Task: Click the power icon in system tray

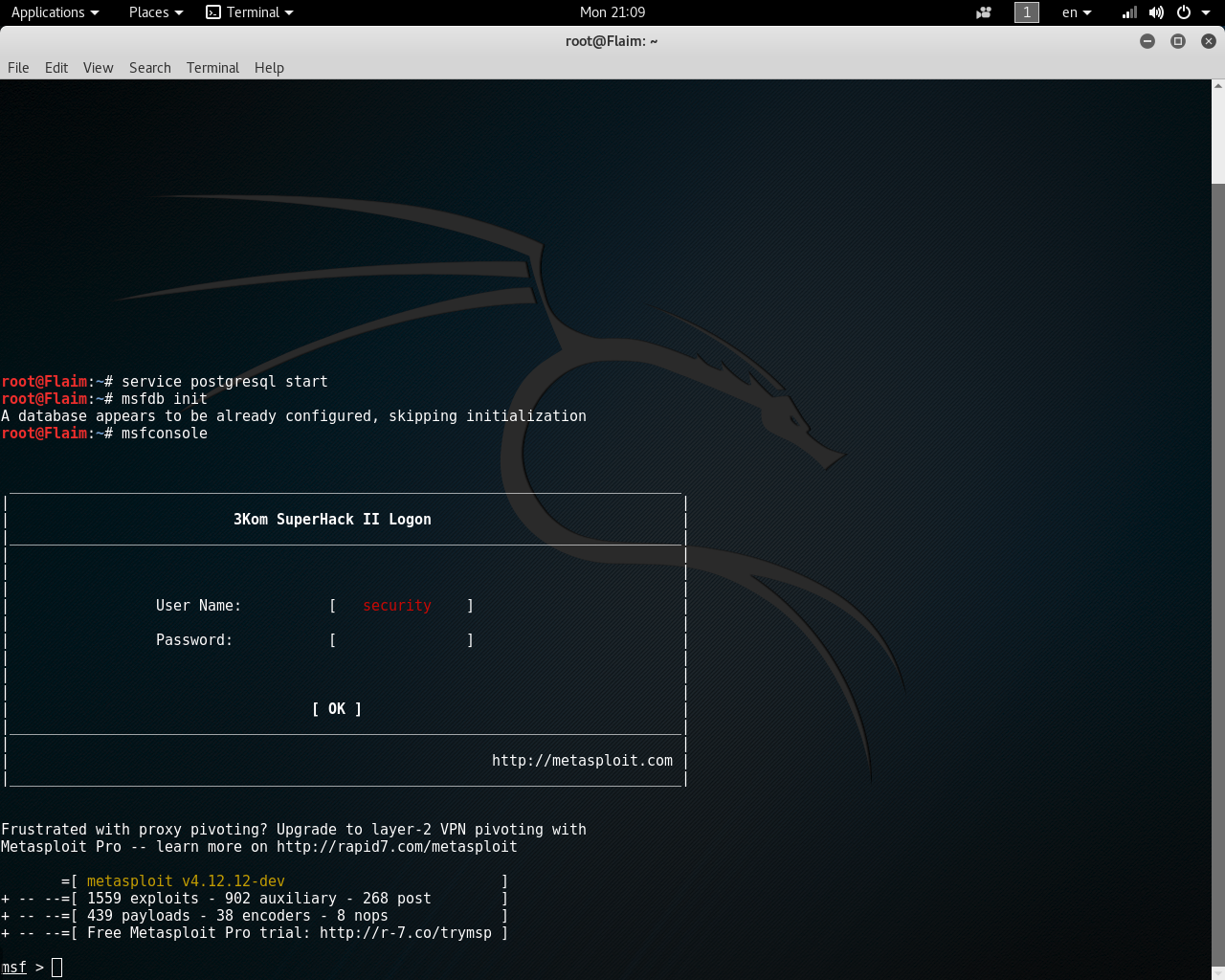Action: tap(1184, 12)
